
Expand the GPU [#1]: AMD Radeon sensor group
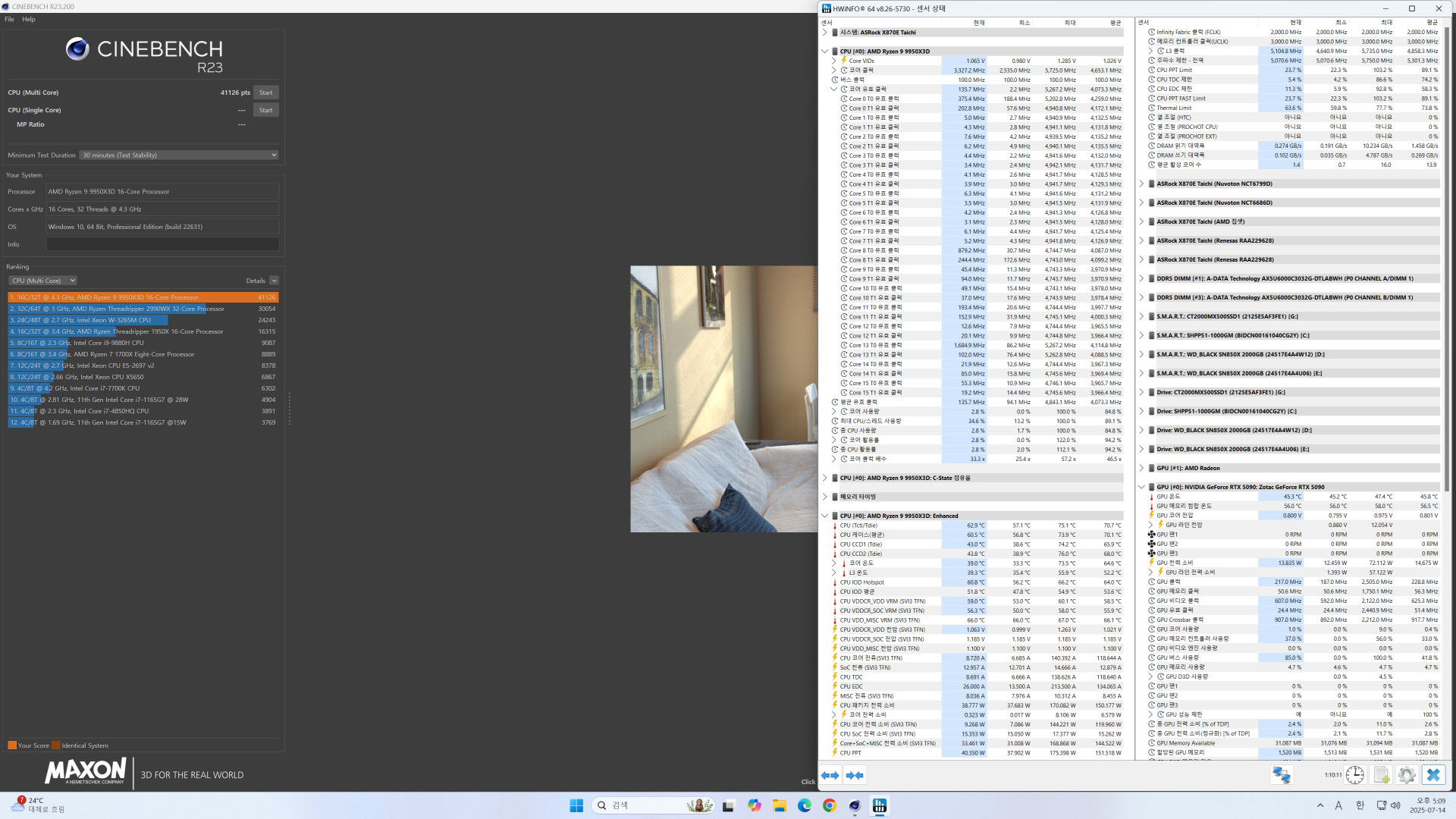pyautogui.click(x=1142, y=468)
